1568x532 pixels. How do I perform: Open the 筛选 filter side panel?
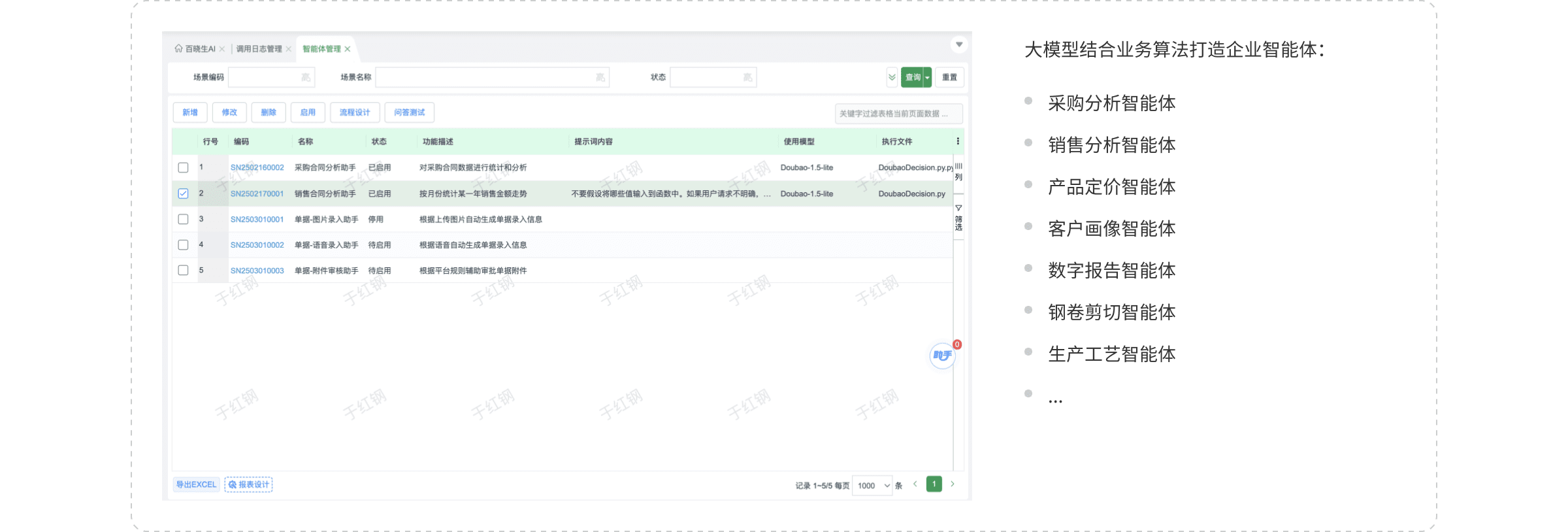(958, 218)
